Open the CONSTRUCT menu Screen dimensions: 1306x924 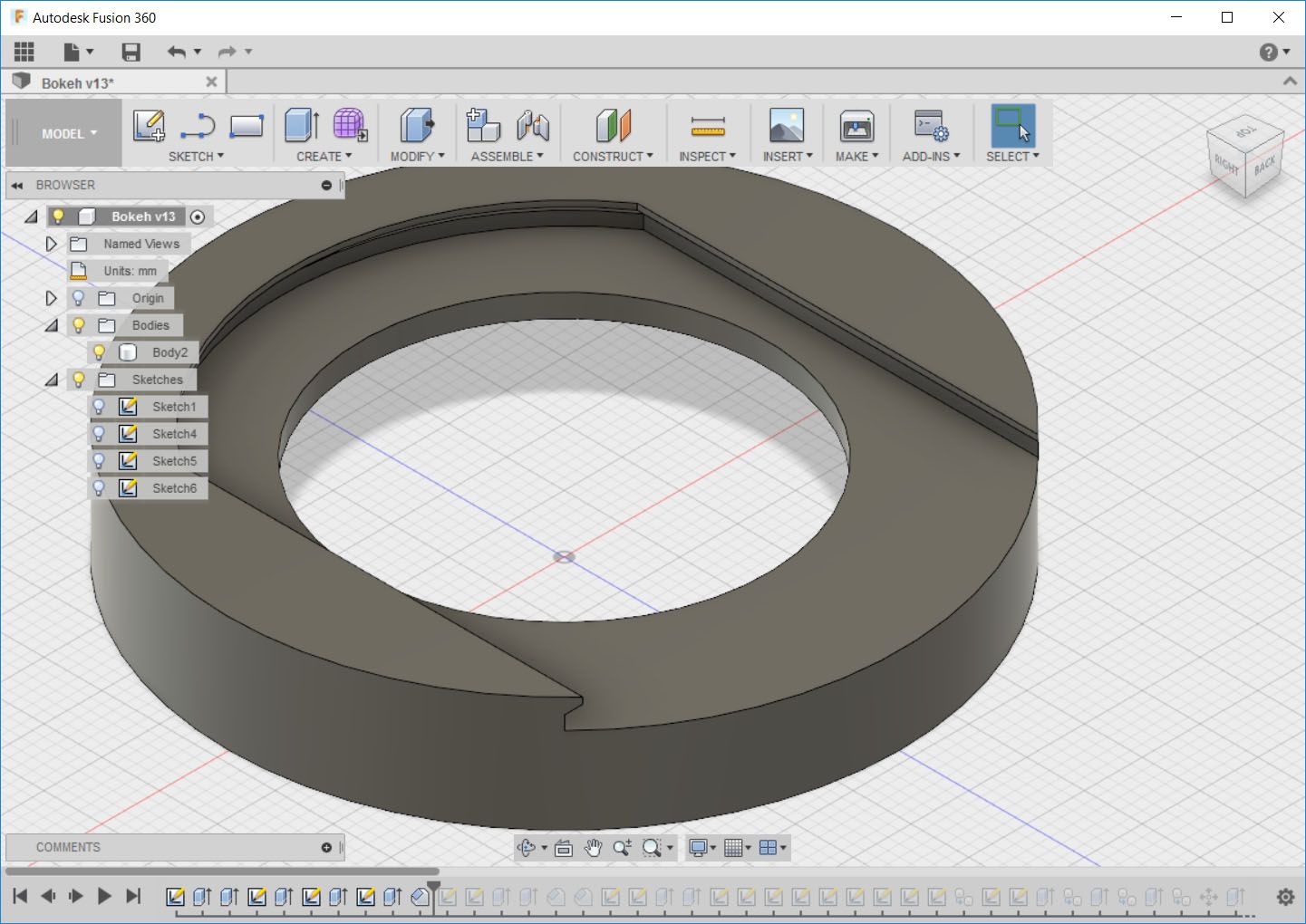(613, 157)
